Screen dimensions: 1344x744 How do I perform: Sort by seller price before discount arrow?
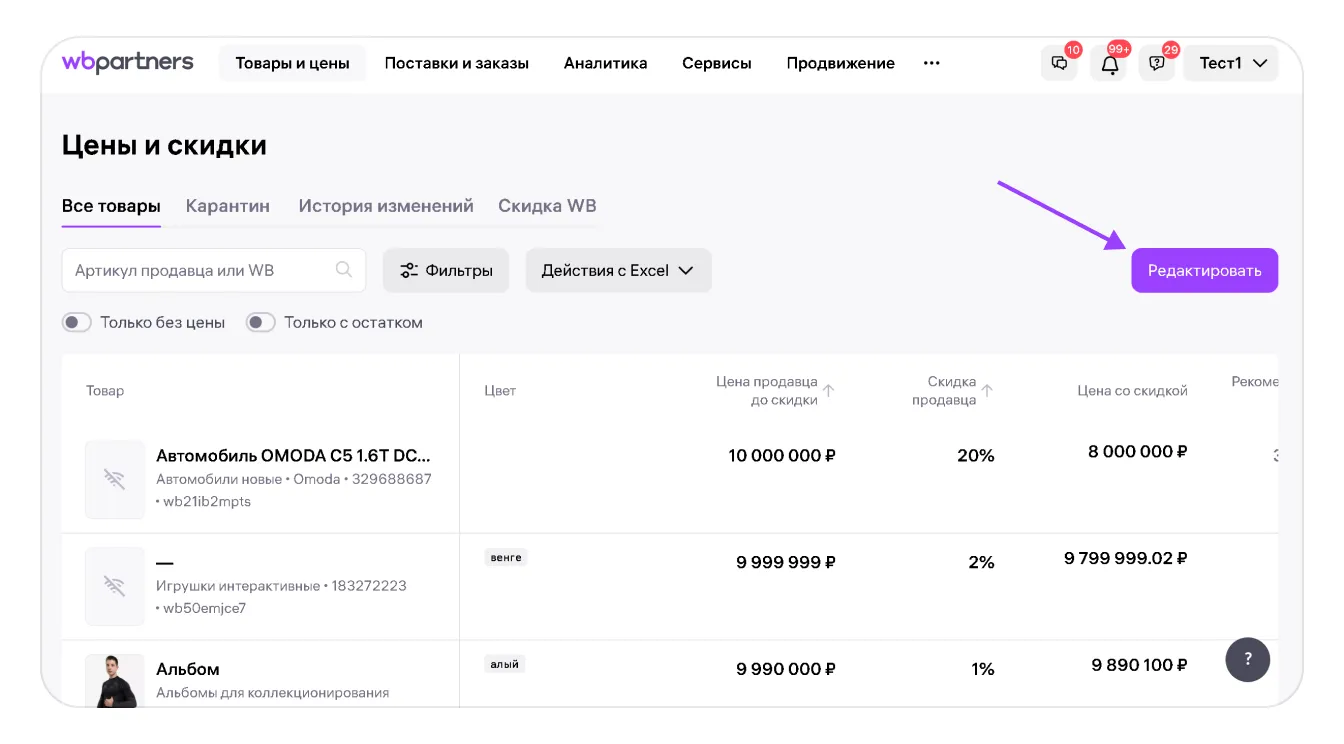[828, 391]
